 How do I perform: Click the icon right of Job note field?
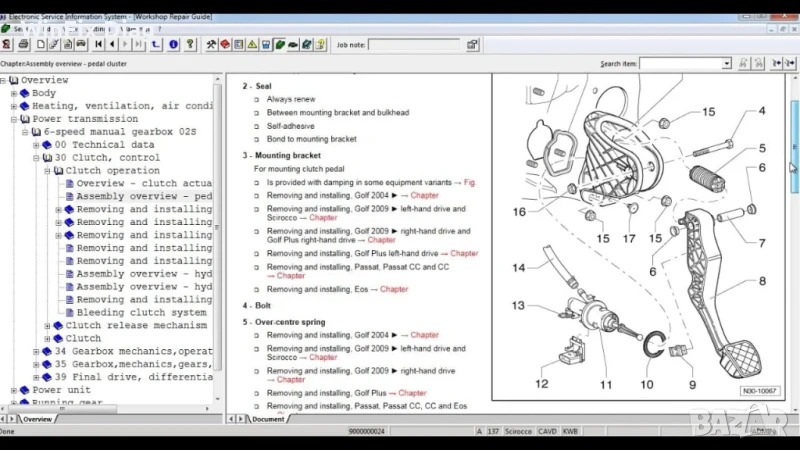point(473,45)
